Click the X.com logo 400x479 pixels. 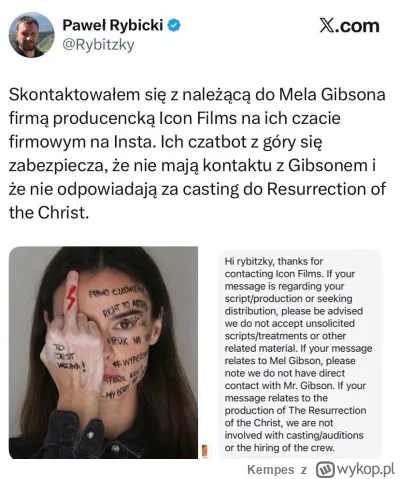tap(349, 26)
